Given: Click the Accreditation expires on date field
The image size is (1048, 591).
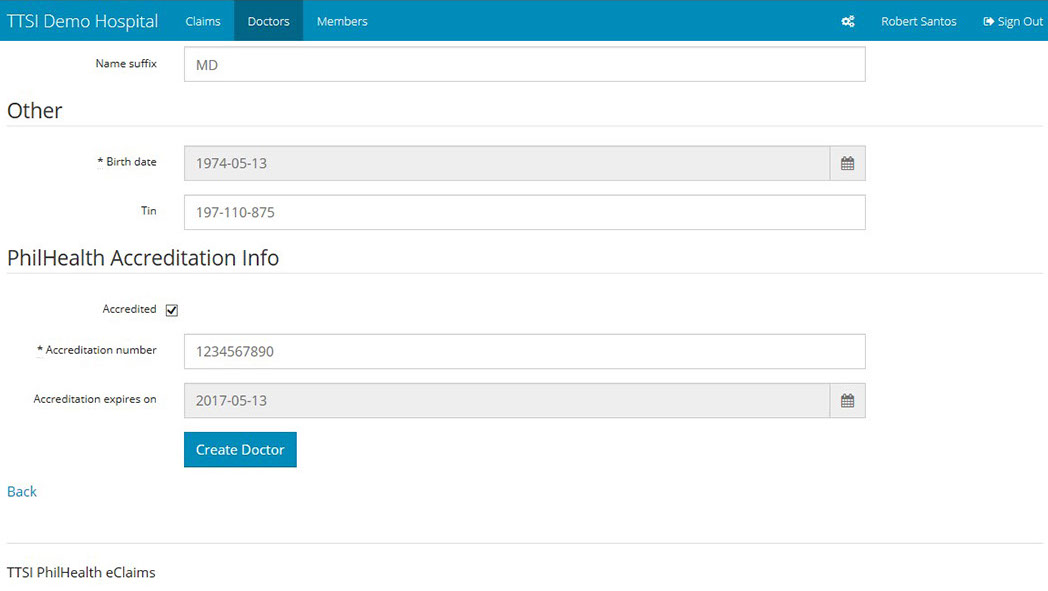Looking at the screenshot, I should pos(507,401).
